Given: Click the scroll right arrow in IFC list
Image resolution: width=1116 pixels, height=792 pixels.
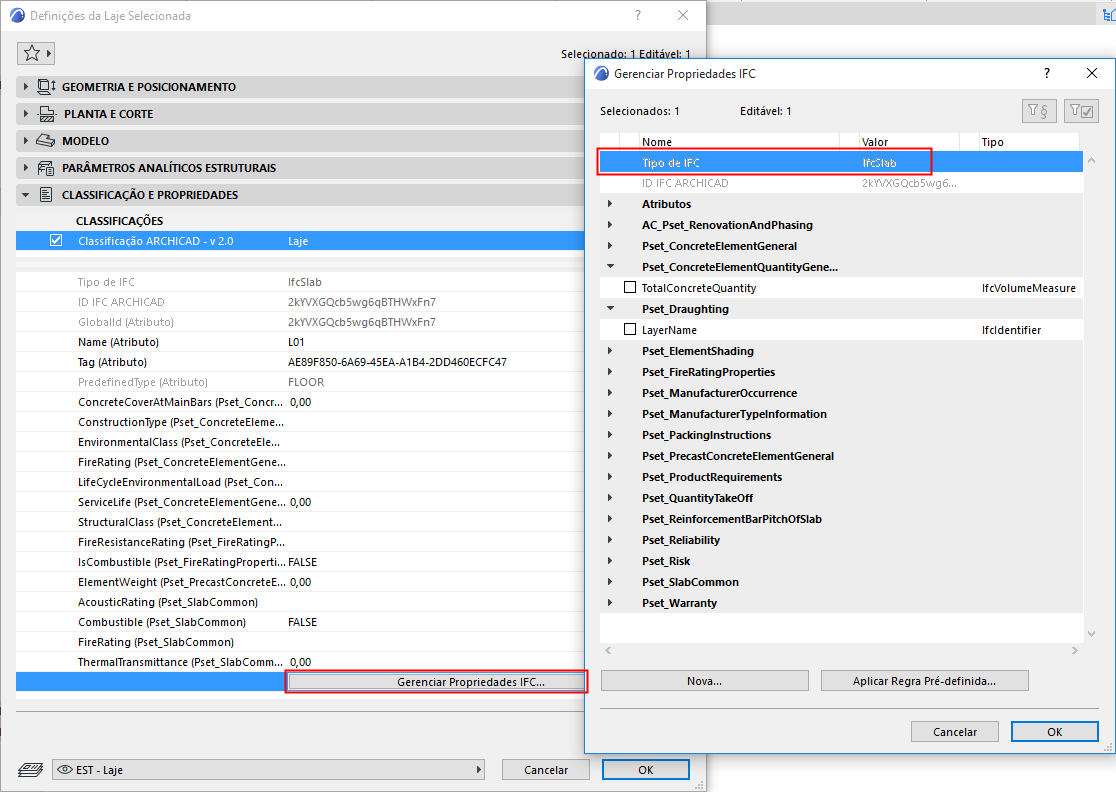Looking at the screenshot, I should tap(1074, 650).
